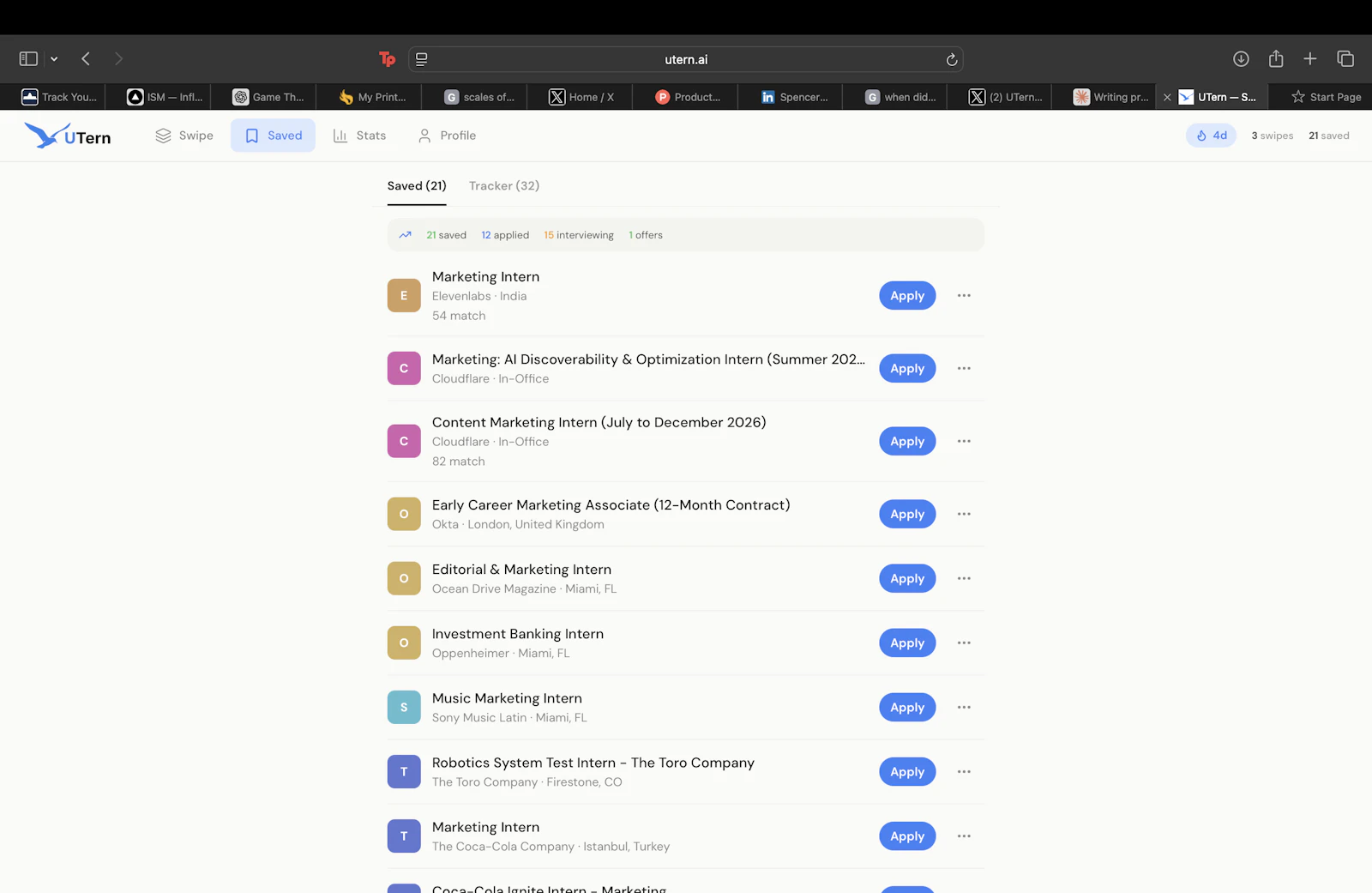Open more options for Investment Banking Intern

tap(964, 643)
